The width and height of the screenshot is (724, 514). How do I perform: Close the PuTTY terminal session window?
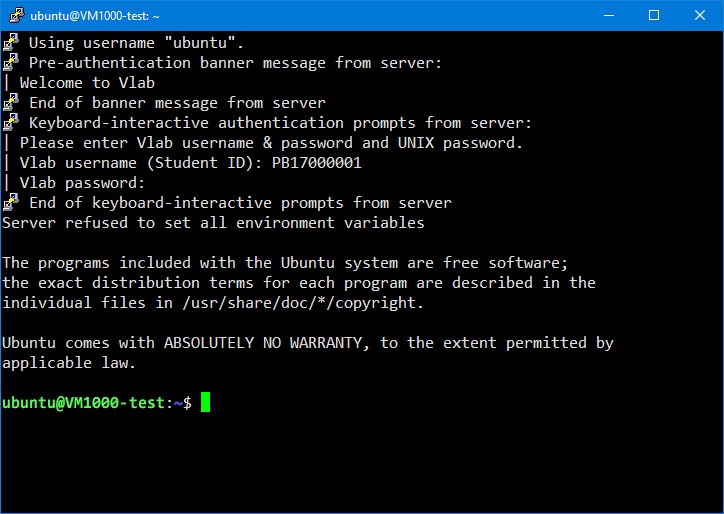click(x=700, y=15)
